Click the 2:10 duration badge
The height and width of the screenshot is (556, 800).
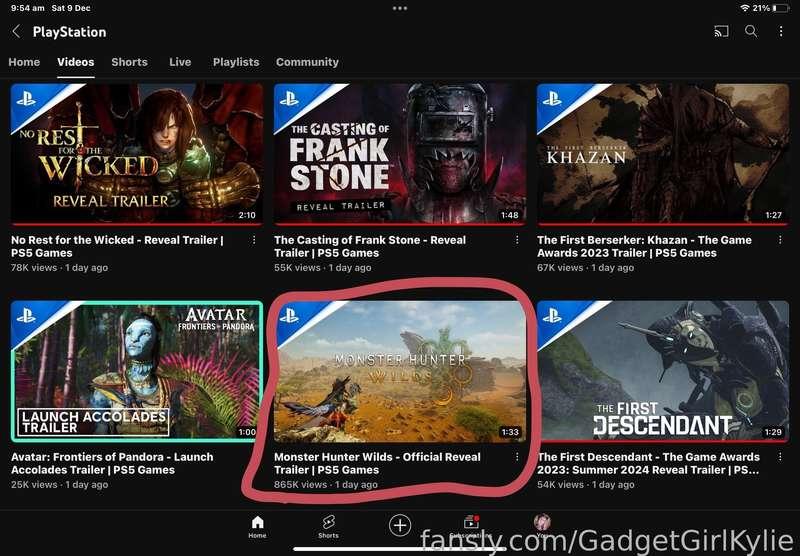click(247, 215)
